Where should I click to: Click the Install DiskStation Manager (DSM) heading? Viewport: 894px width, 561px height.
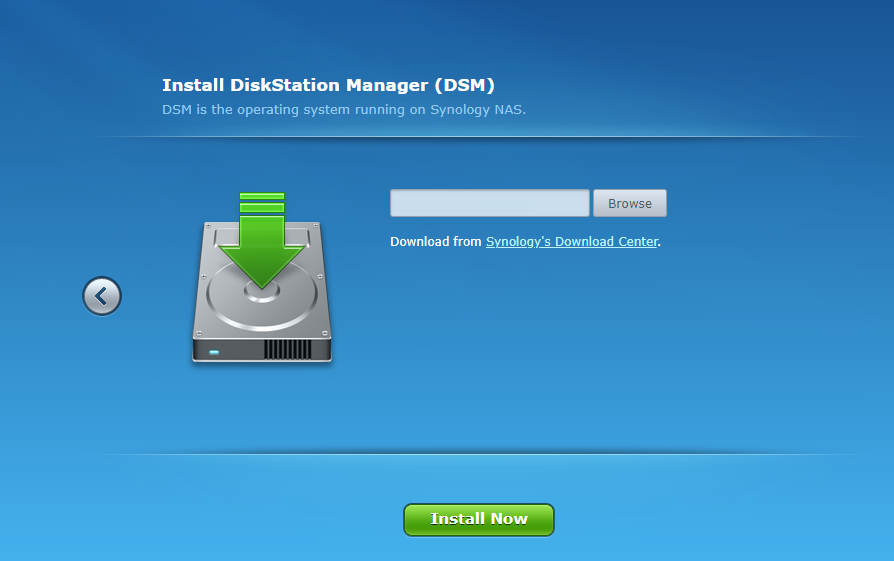pyautogui.click(x=328, y=86)
